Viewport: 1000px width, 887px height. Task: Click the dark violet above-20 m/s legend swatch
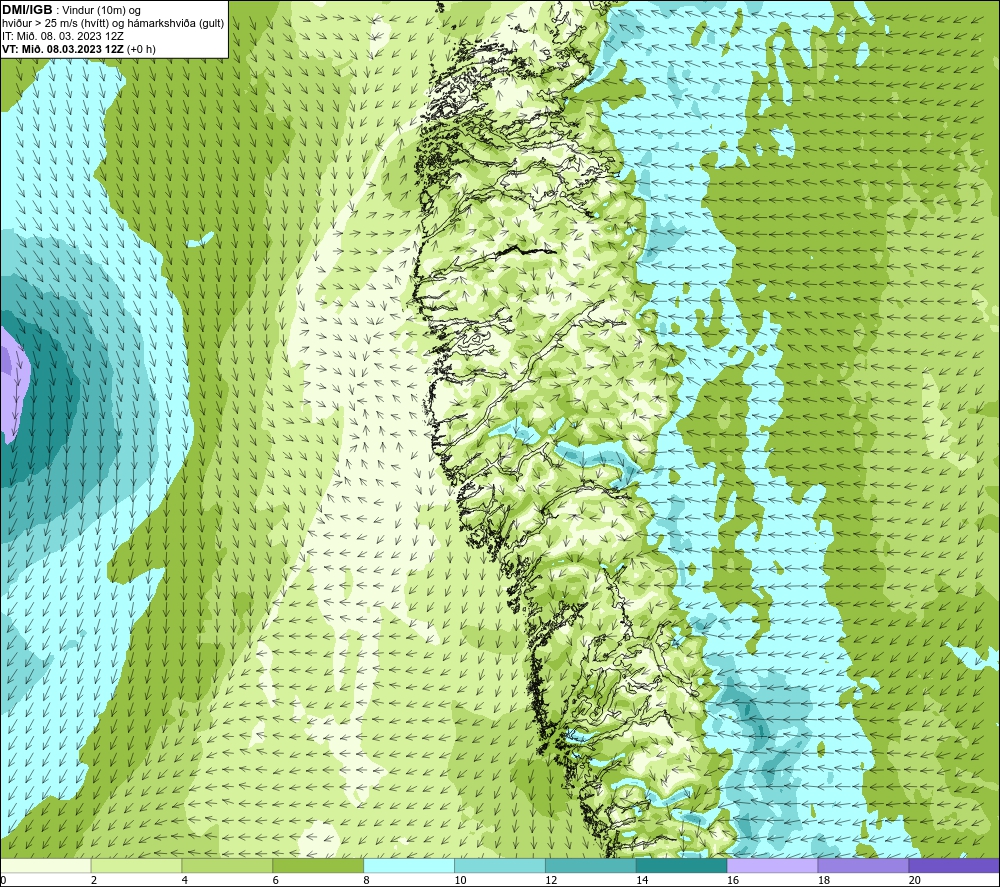(953, 865)
